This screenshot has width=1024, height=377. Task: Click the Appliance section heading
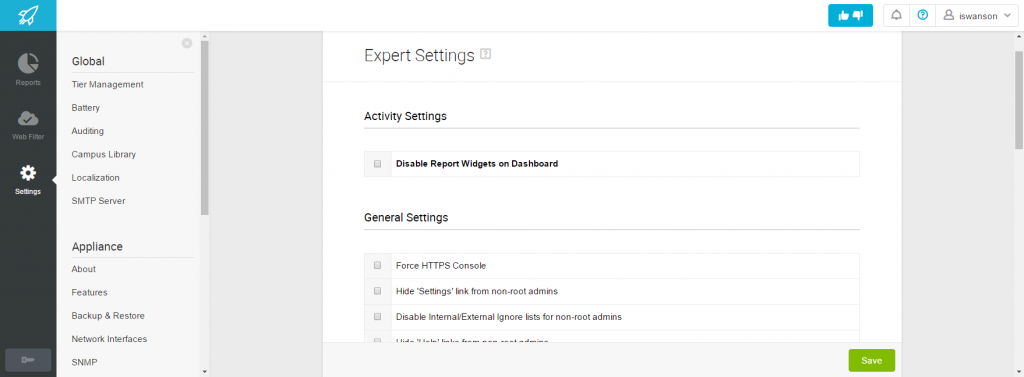click(97, 246)
